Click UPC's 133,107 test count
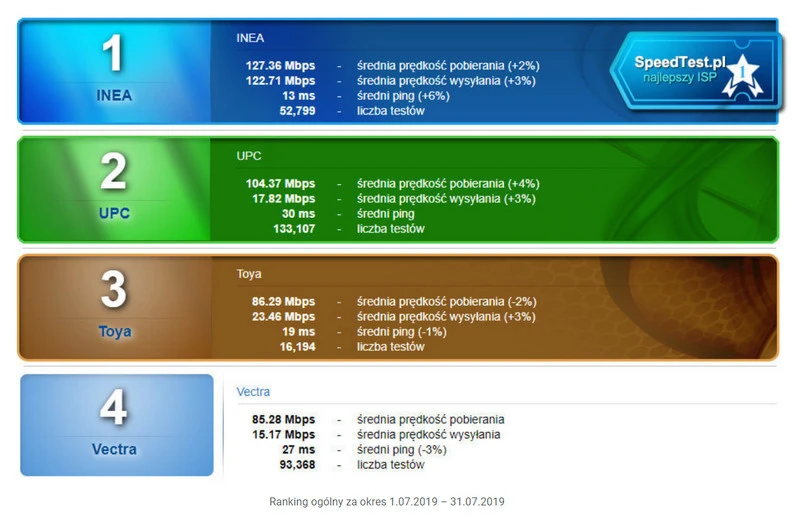Screen dimensions: 800x519 tap(294, 229)
